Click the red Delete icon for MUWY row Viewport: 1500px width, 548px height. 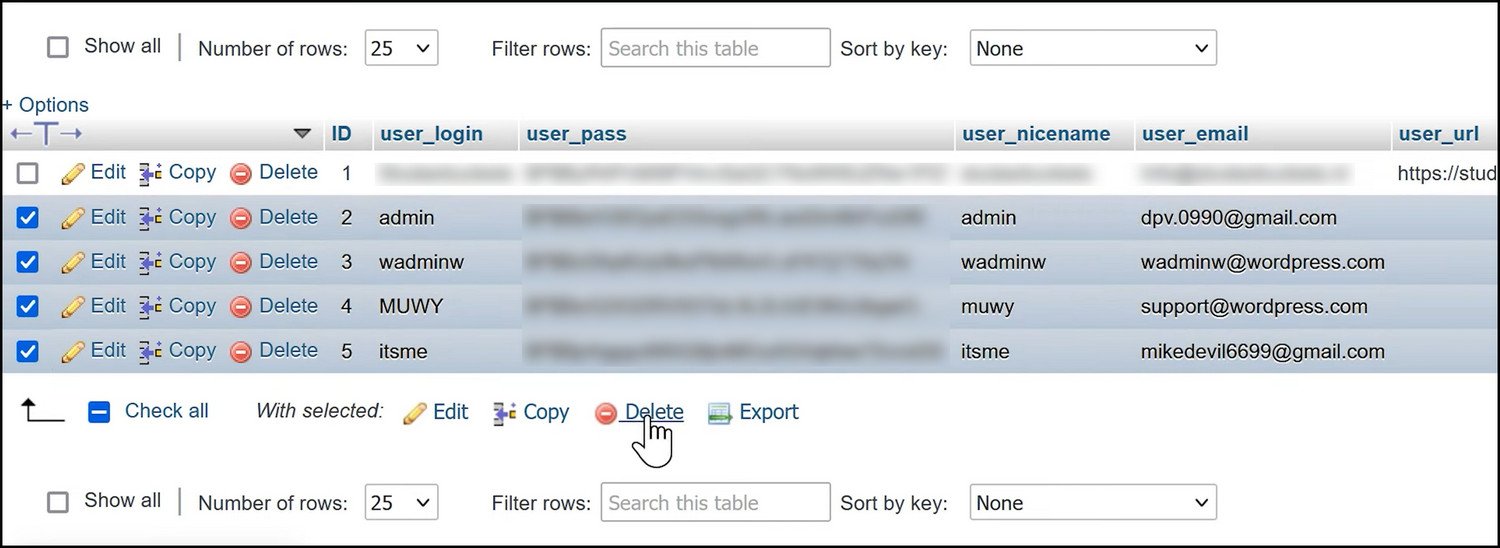point(240,307)
